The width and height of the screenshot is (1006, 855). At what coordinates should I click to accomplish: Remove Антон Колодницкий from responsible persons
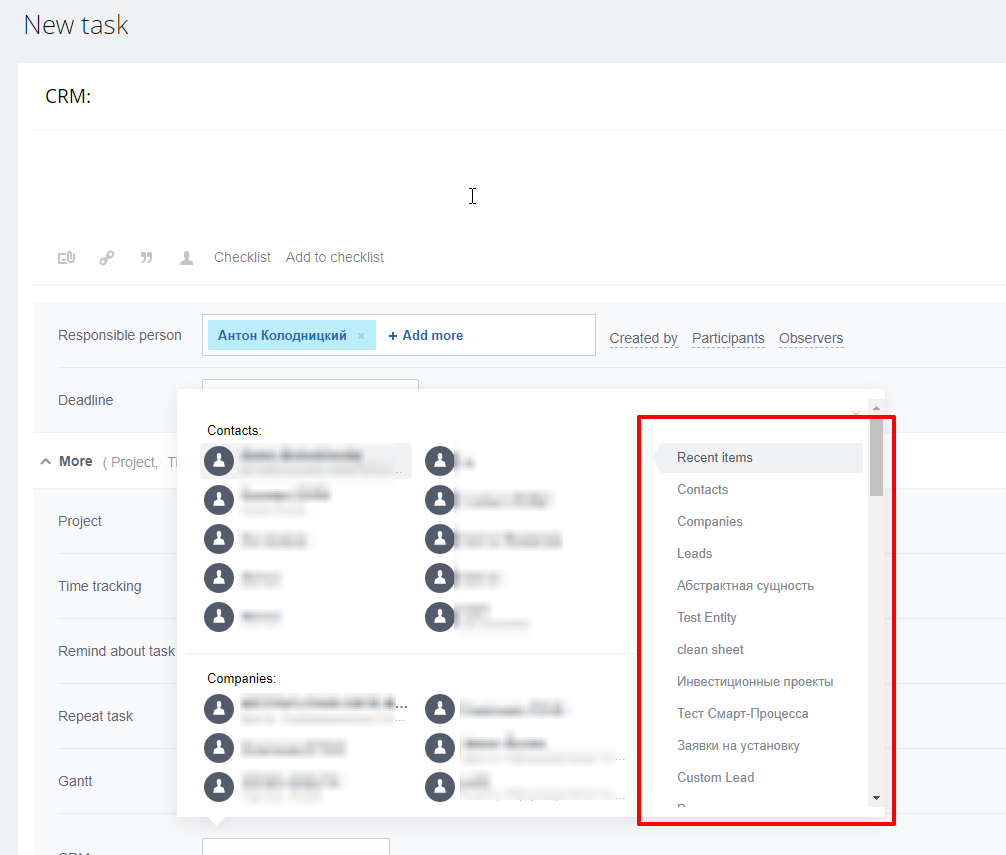pyautogui.click(x=361, y=336)
